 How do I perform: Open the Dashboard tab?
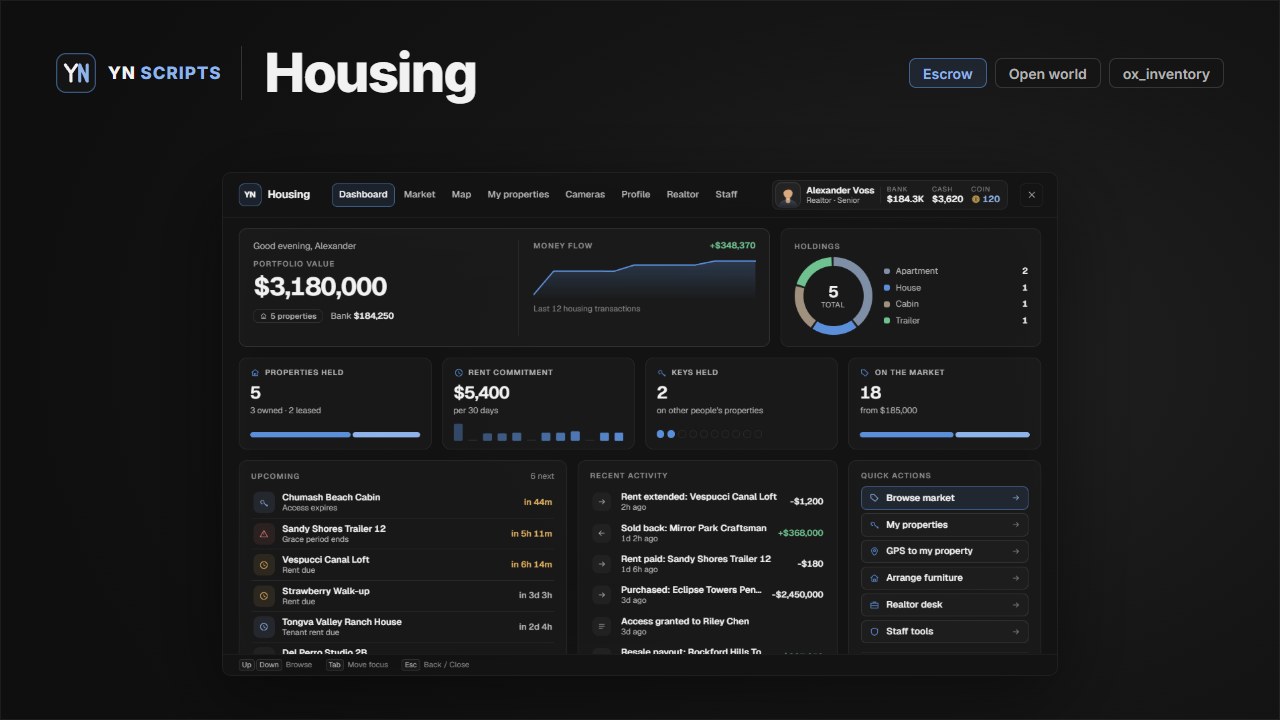(363, 195)
